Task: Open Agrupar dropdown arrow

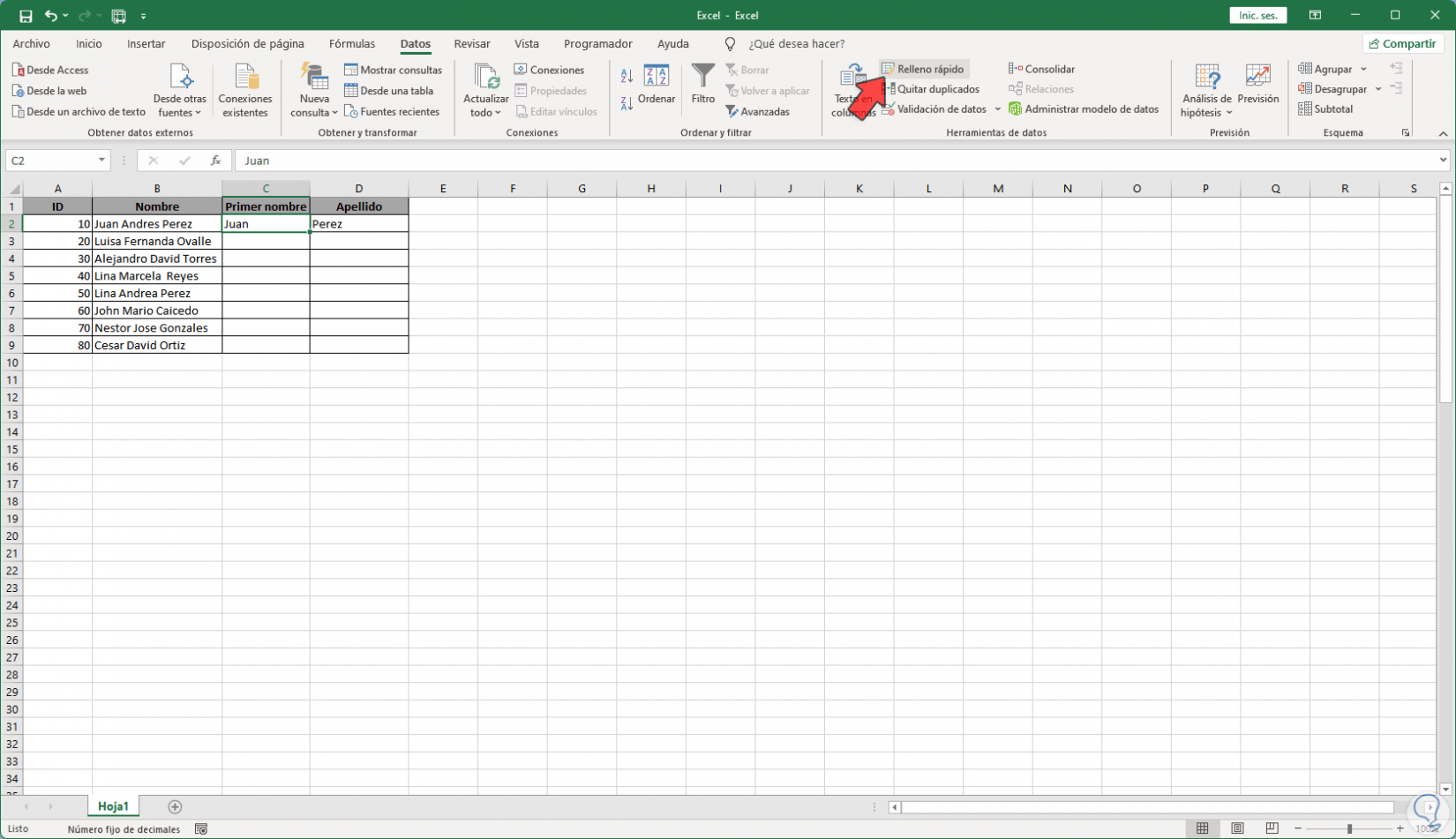Action: [1363, 69]
